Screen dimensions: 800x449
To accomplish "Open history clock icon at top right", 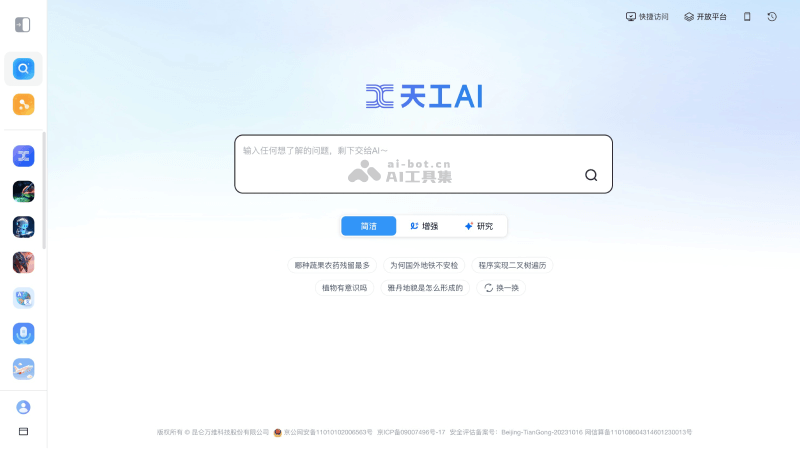I will [x=772, y=17].
